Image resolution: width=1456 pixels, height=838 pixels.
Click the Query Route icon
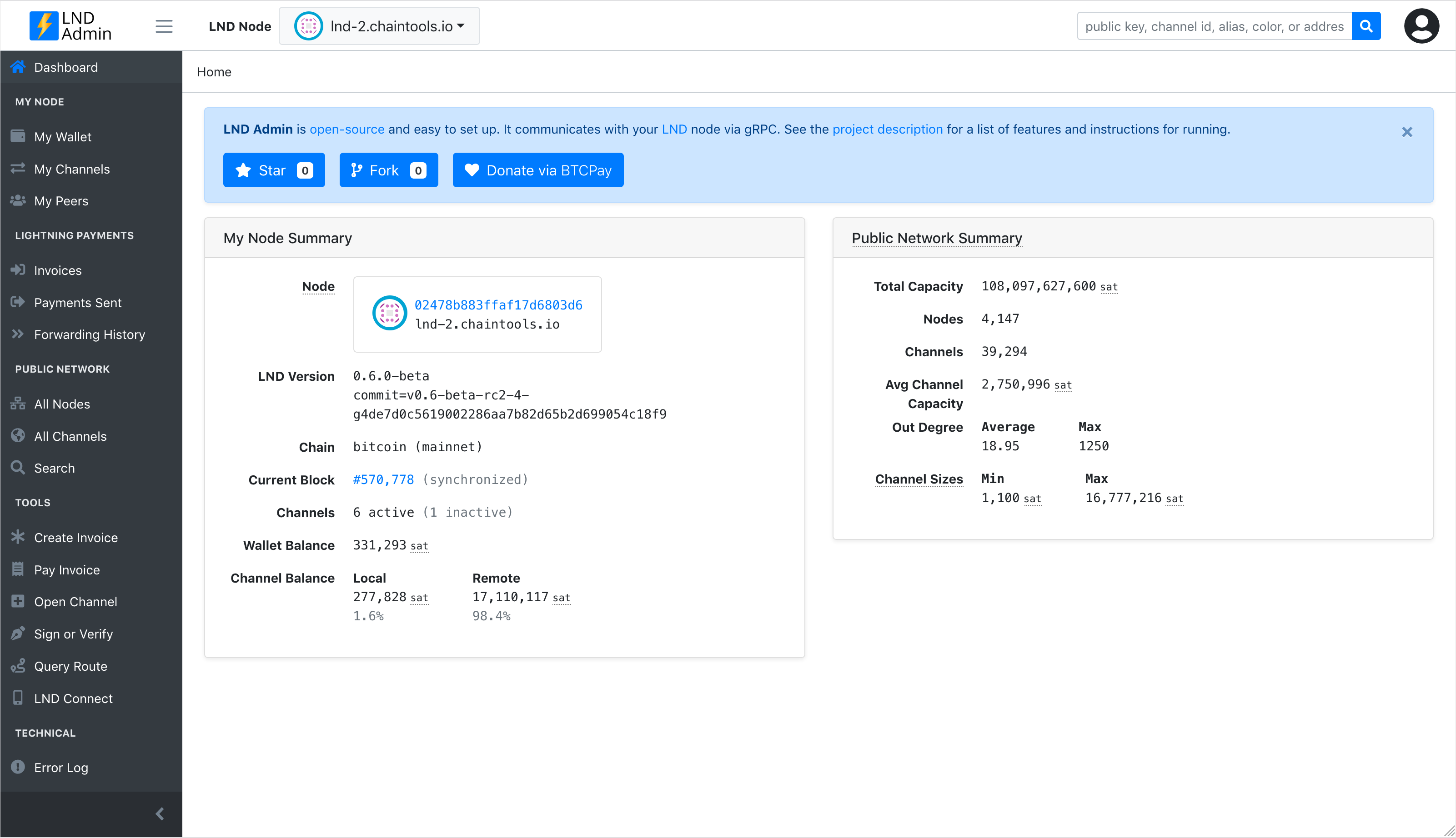click(18, 666)
